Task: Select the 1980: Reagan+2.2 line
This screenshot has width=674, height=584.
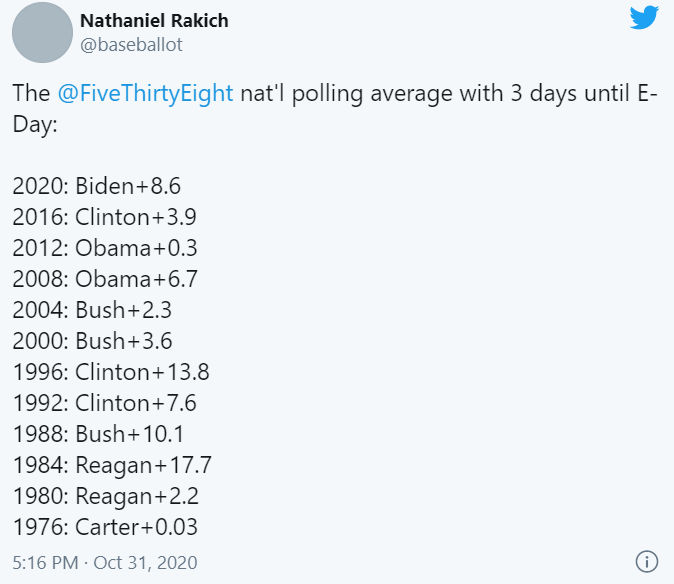Action: click(106, 496)
